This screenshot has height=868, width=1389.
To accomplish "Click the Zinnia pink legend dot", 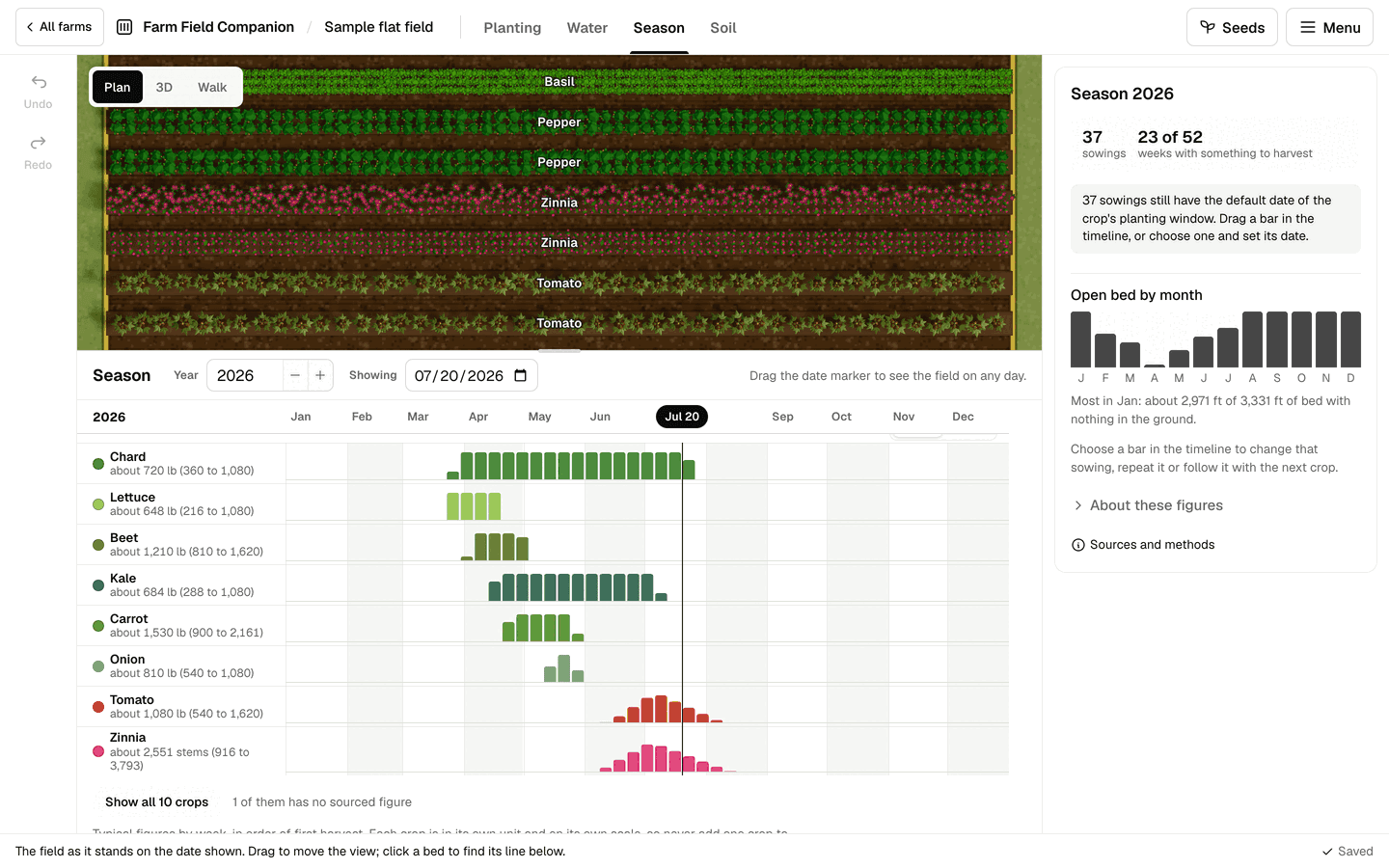I will [x=98, y=751].
